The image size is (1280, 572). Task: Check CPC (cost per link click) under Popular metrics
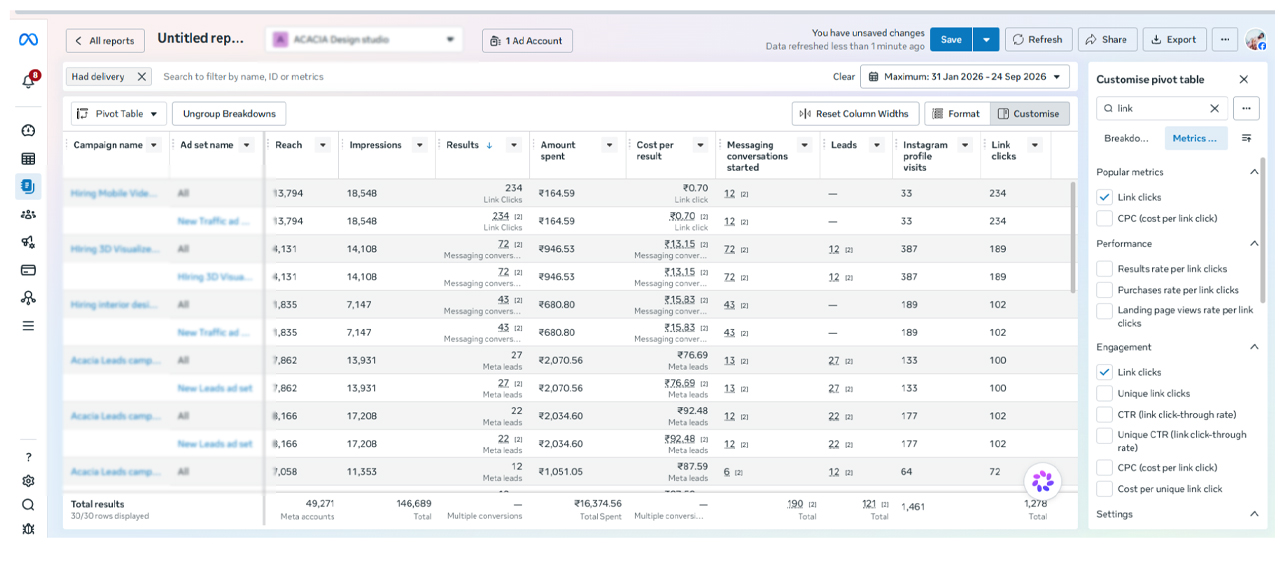pyautogui.click(x=1104, y=218)
